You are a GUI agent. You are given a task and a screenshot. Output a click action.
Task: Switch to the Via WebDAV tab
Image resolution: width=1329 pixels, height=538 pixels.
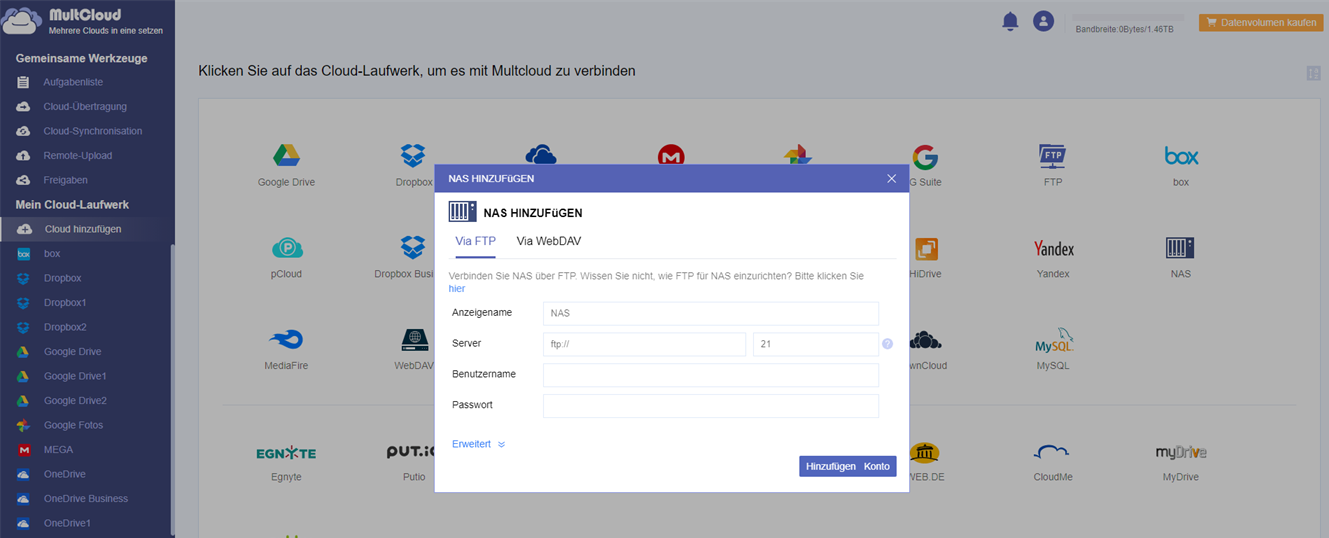point(548,241)
